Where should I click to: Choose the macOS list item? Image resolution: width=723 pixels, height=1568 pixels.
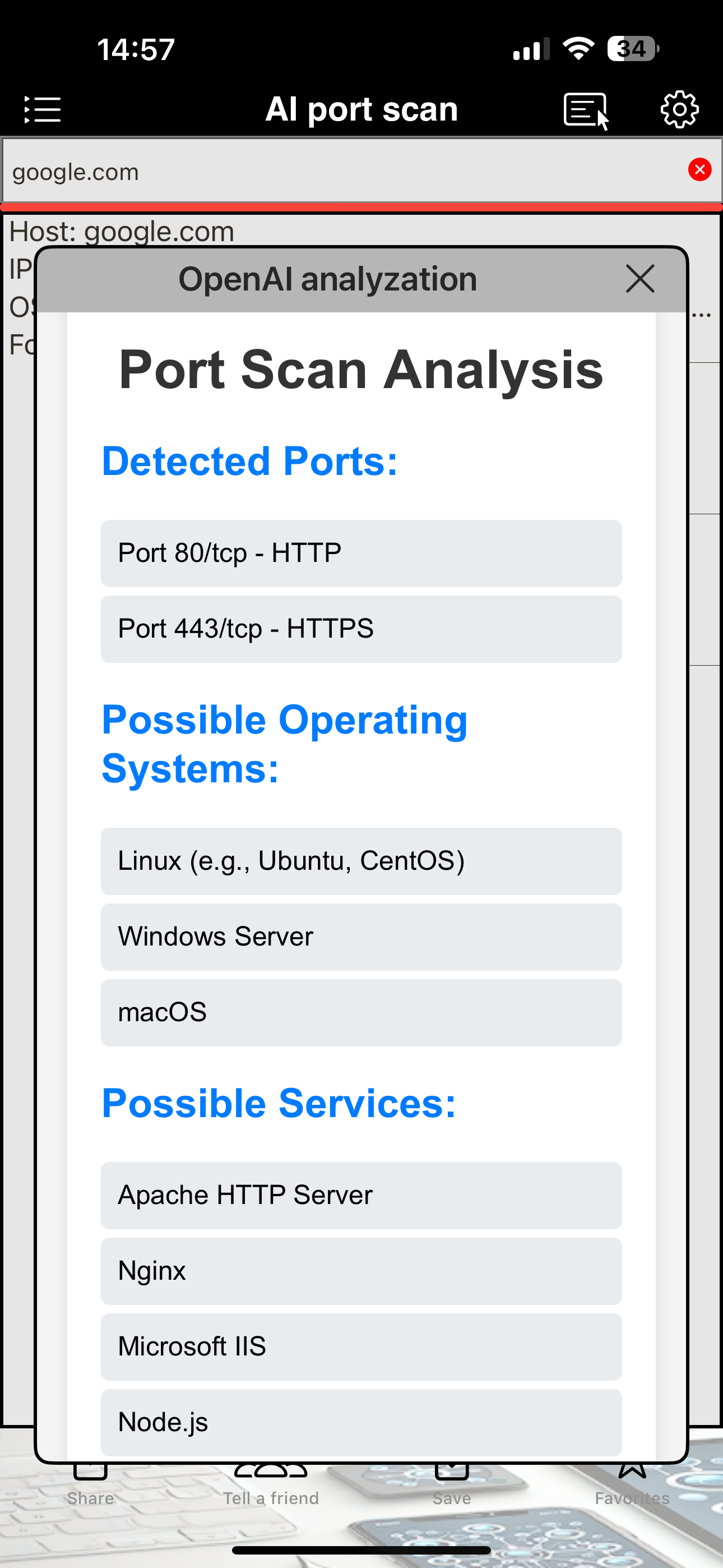(x=361, y=1012)
